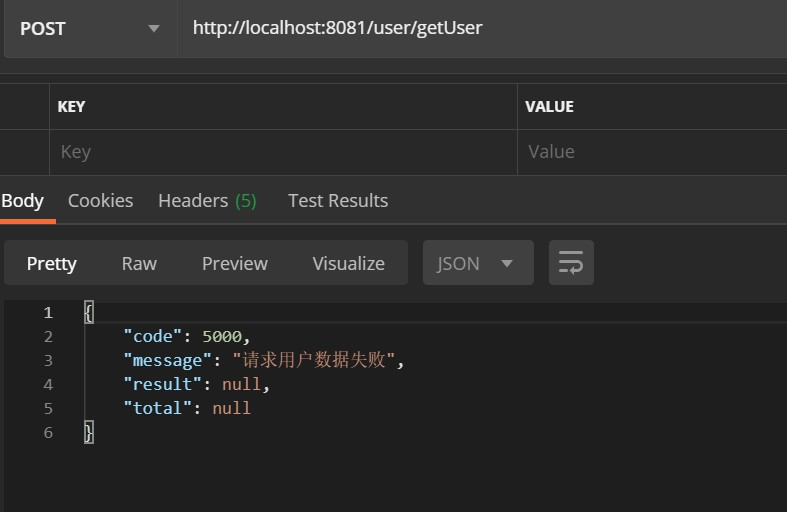Click the Key placeholder input cell

coord(283,152)
